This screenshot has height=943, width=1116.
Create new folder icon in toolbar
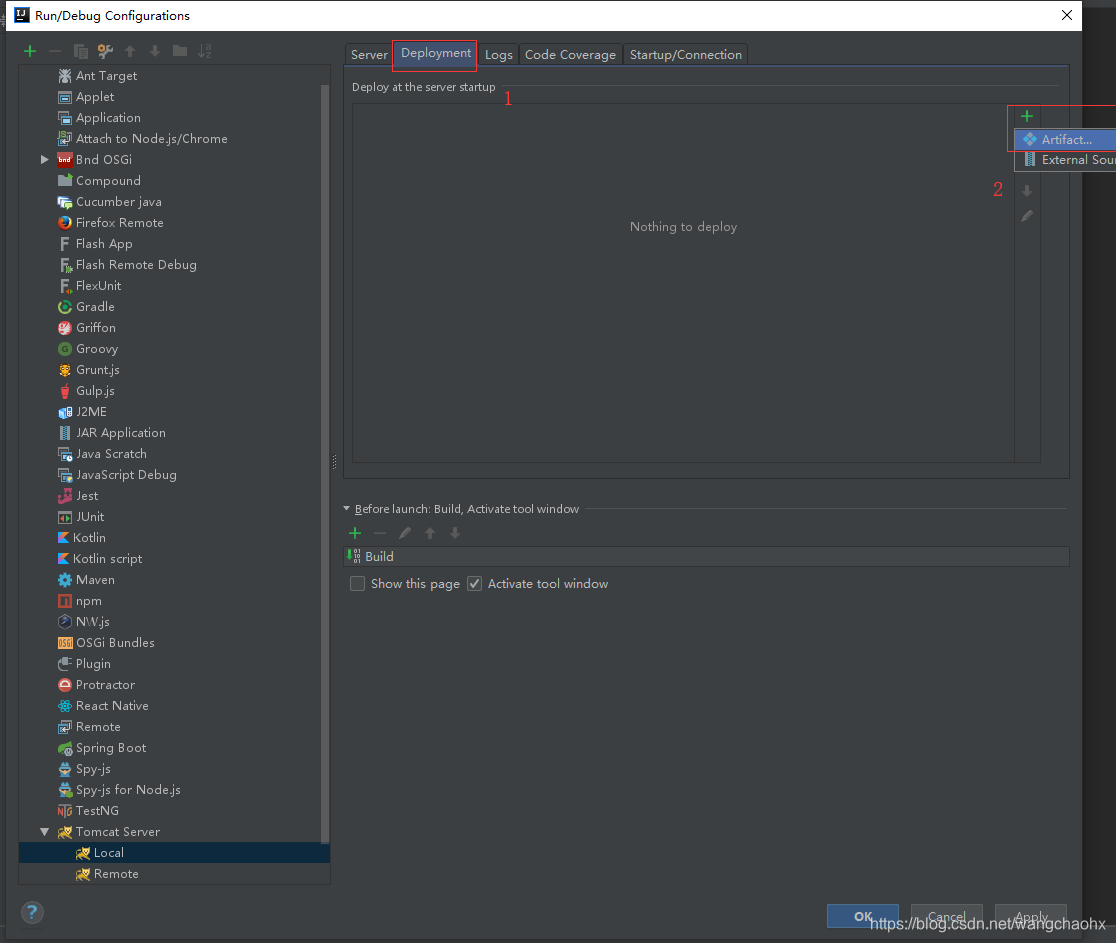tap(180, 51)
